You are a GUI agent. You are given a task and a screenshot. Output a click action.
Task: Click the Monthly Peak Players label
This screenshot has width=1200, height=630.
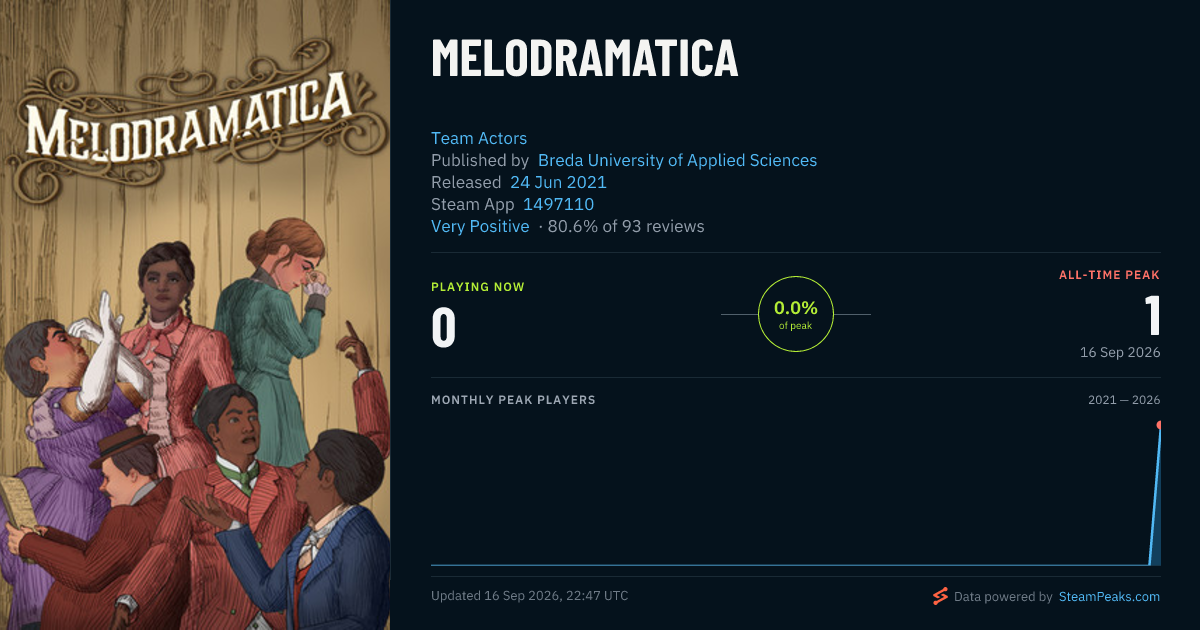pos(513,400)
